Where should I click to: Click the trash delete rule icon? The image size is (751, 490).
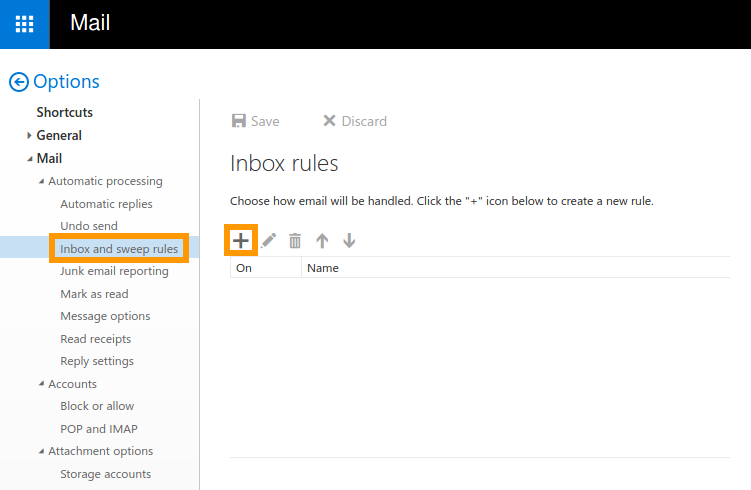295,241
